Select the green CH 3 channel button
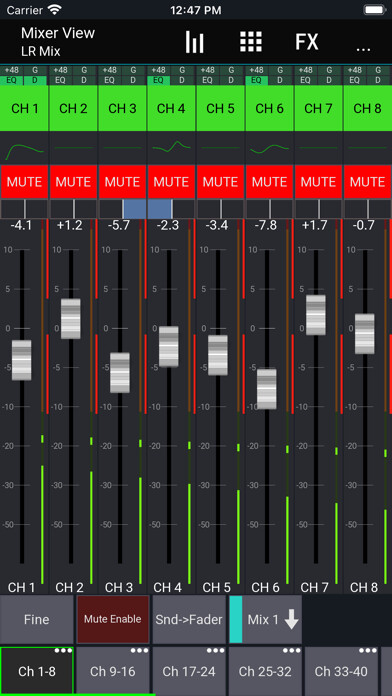Viewport: 392px width, 696px height. (x=123, y=108)
